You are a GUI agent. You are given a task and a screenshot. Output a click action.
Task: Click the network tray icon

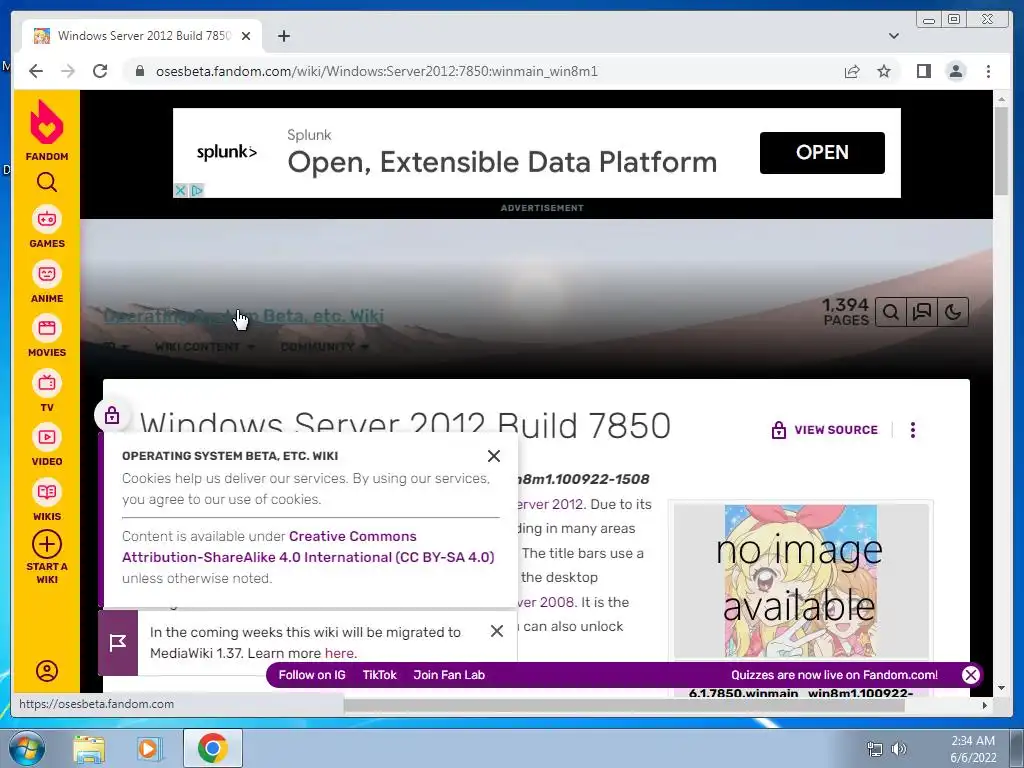pos(874,749)
